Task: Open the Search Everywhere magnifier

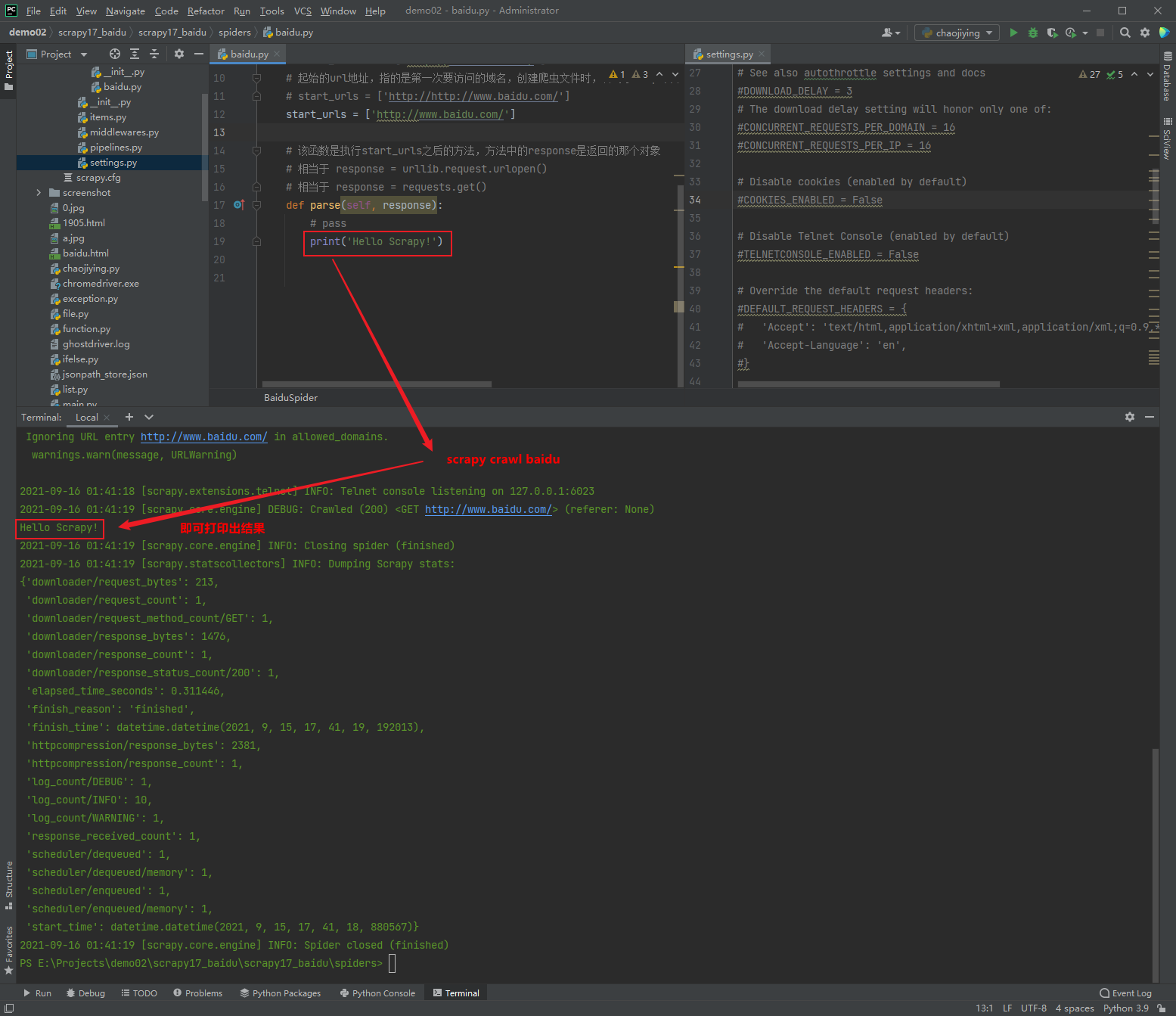Action: click(1125, 33)
